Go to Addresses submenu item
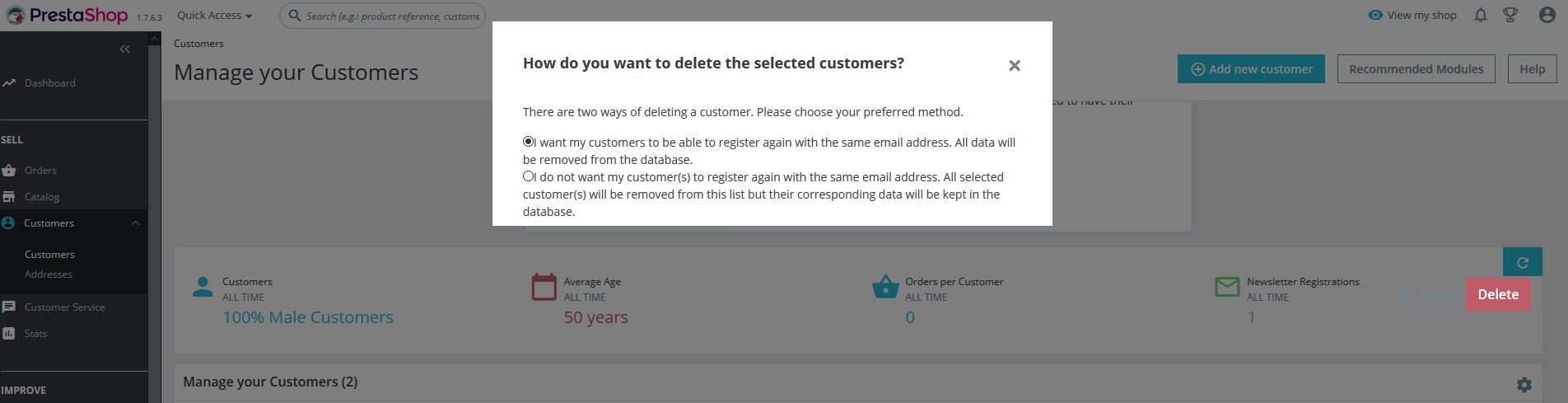1568x403 pixels. click(48, 274)
